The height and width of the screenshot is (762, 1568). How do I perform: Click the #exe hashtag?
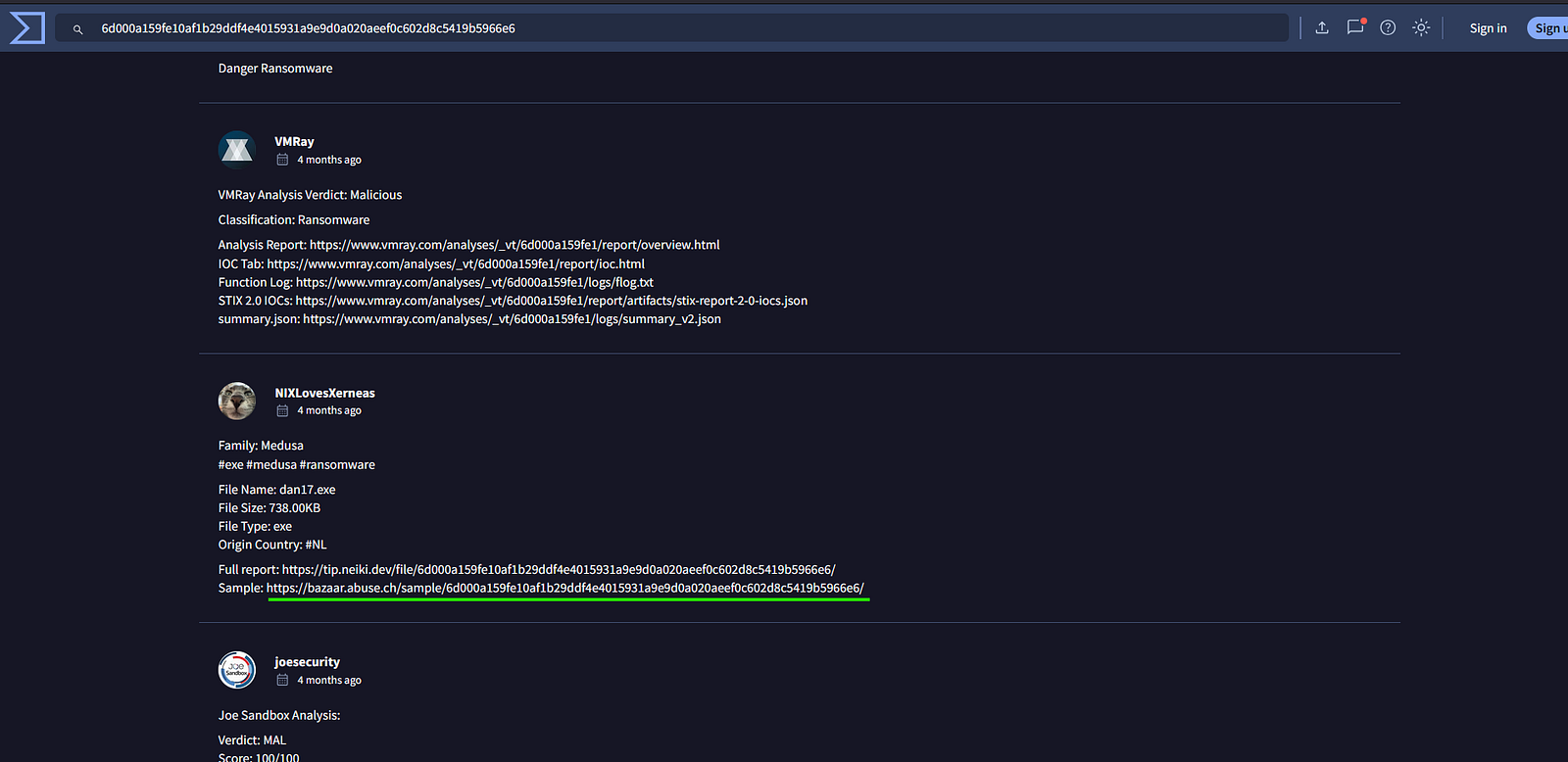tap(230, 465)
